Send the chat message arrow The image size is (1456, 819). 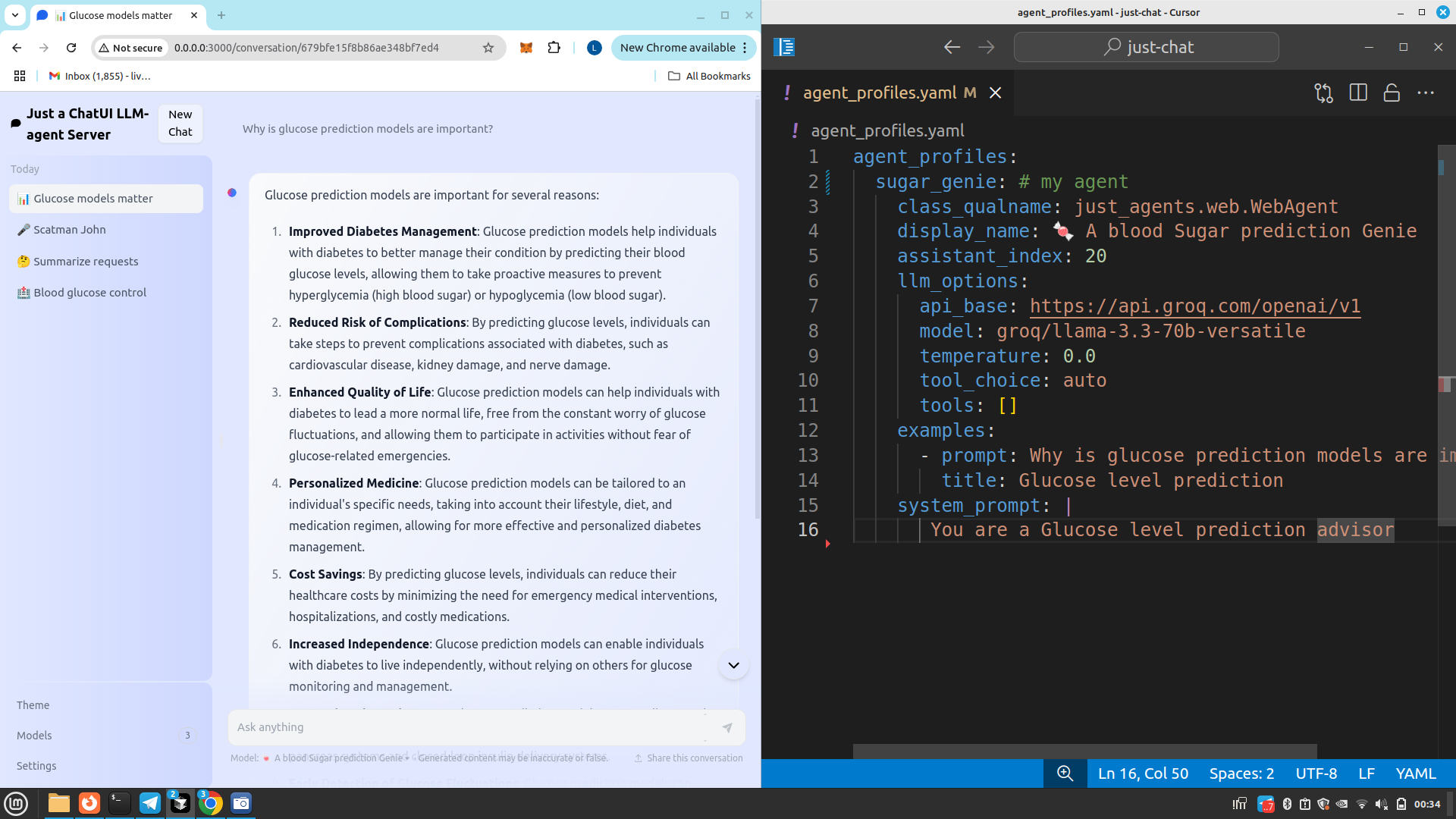[726, 727]
